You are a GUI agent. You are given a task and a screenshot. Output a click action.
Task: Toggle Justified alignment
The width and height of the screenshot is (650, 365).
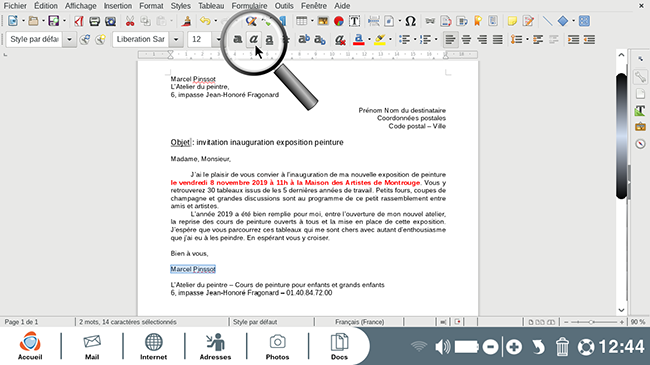click(x=497, y=39)
